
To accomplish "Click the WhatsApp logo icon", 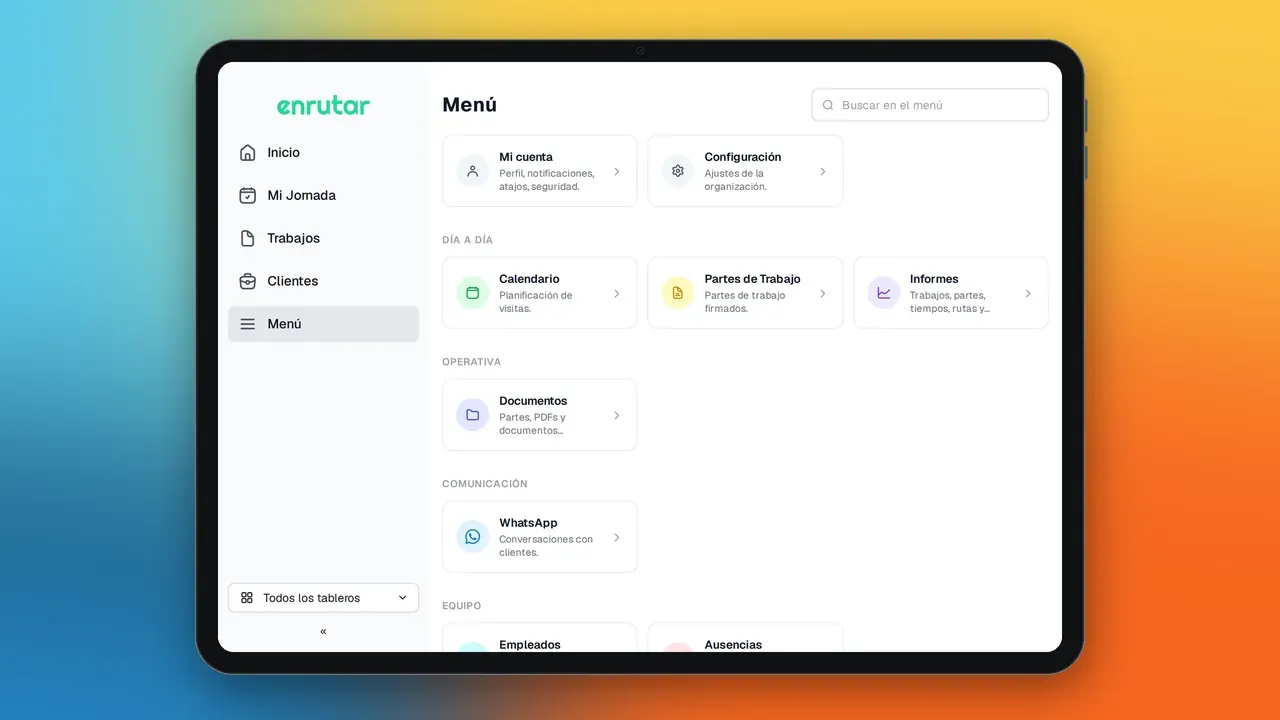I will click(473, 537).
